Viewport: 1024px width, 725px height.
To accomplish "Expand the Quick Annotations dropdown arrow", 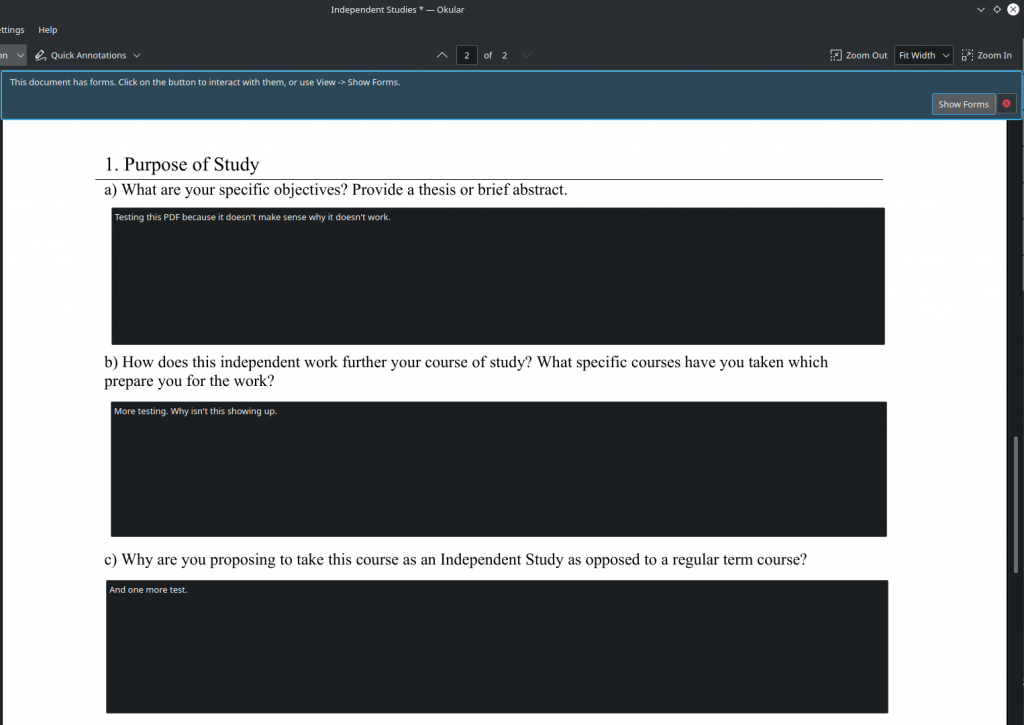I will (x=137, y=56).
